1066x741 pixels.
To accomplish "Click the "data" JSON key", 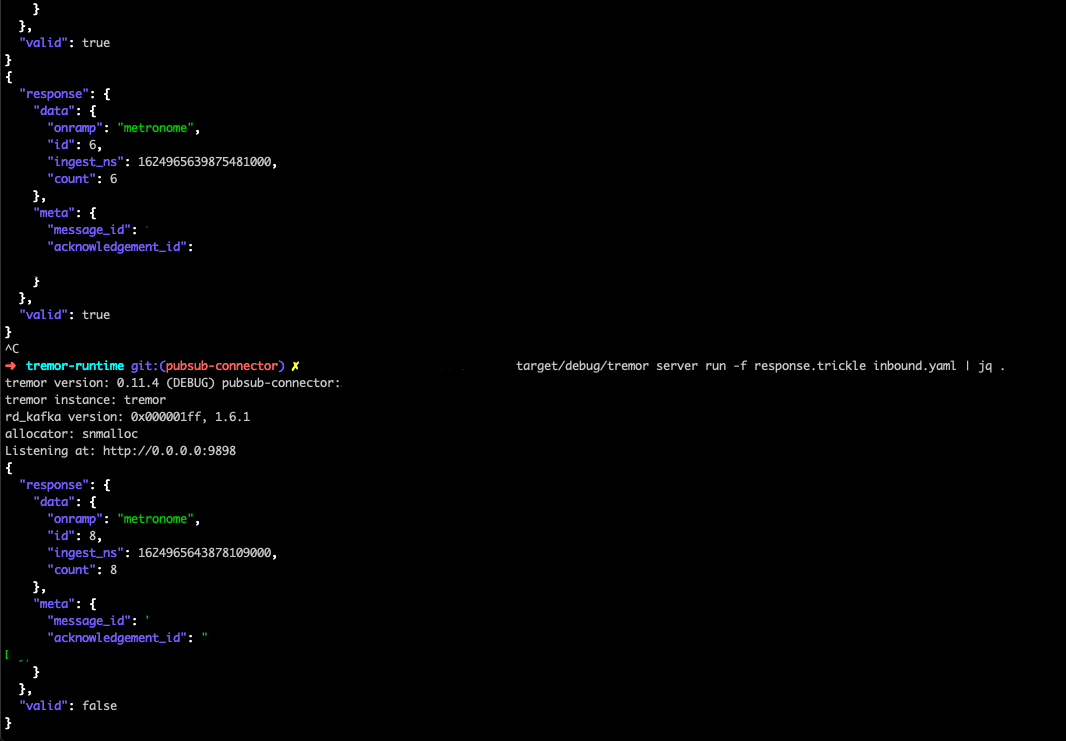I will pyautogui.click(x=53, y=501).
